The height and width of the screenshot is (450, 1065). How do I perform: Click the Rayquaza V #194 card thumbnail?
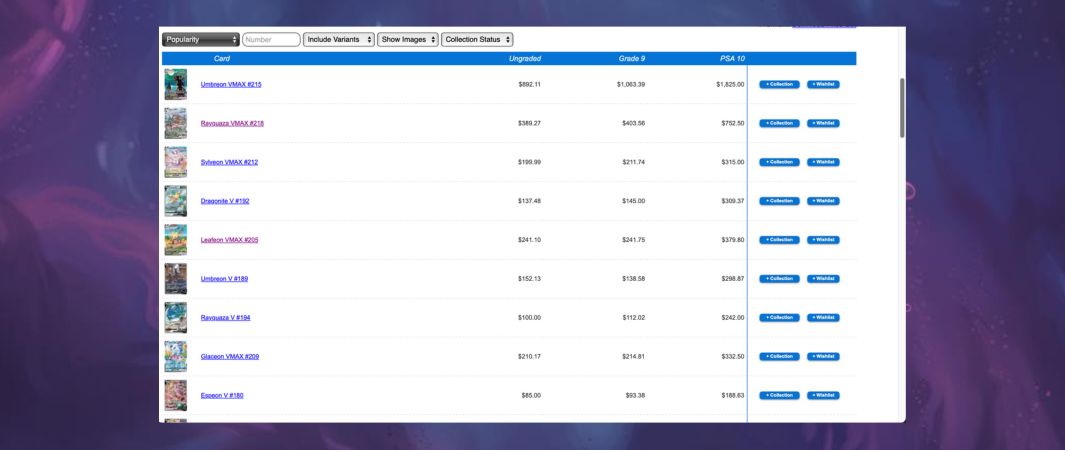[175, 318]
